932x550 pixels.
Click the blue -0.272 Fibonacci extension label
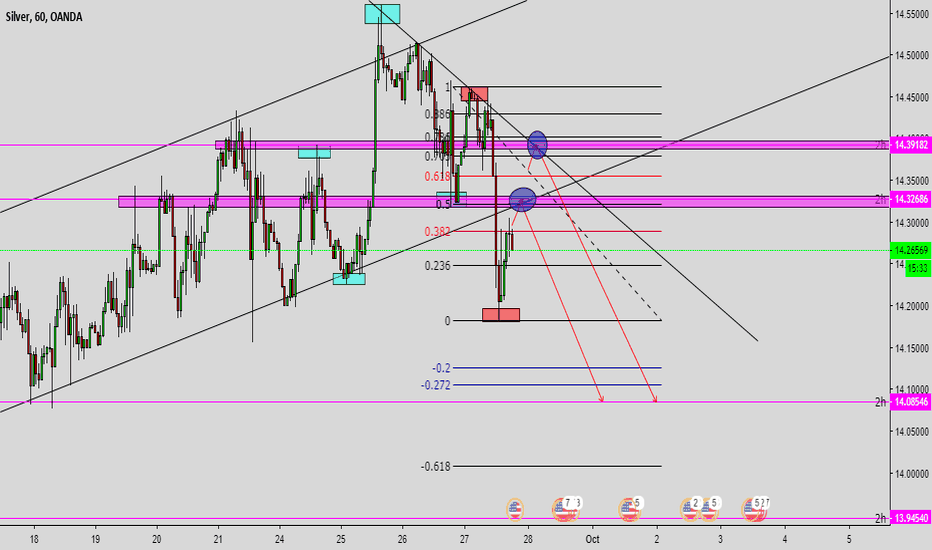[x=436, y=385]
